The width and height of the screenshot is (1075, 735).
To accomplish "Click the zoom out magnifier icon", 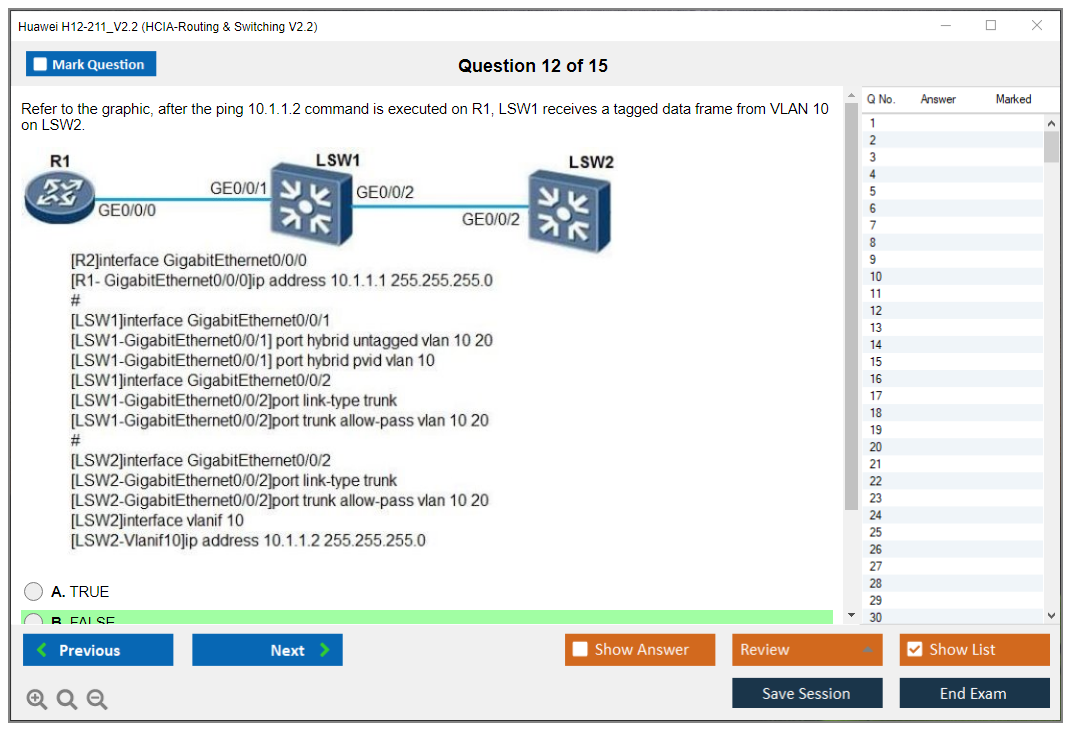I will tap(97, 700).
